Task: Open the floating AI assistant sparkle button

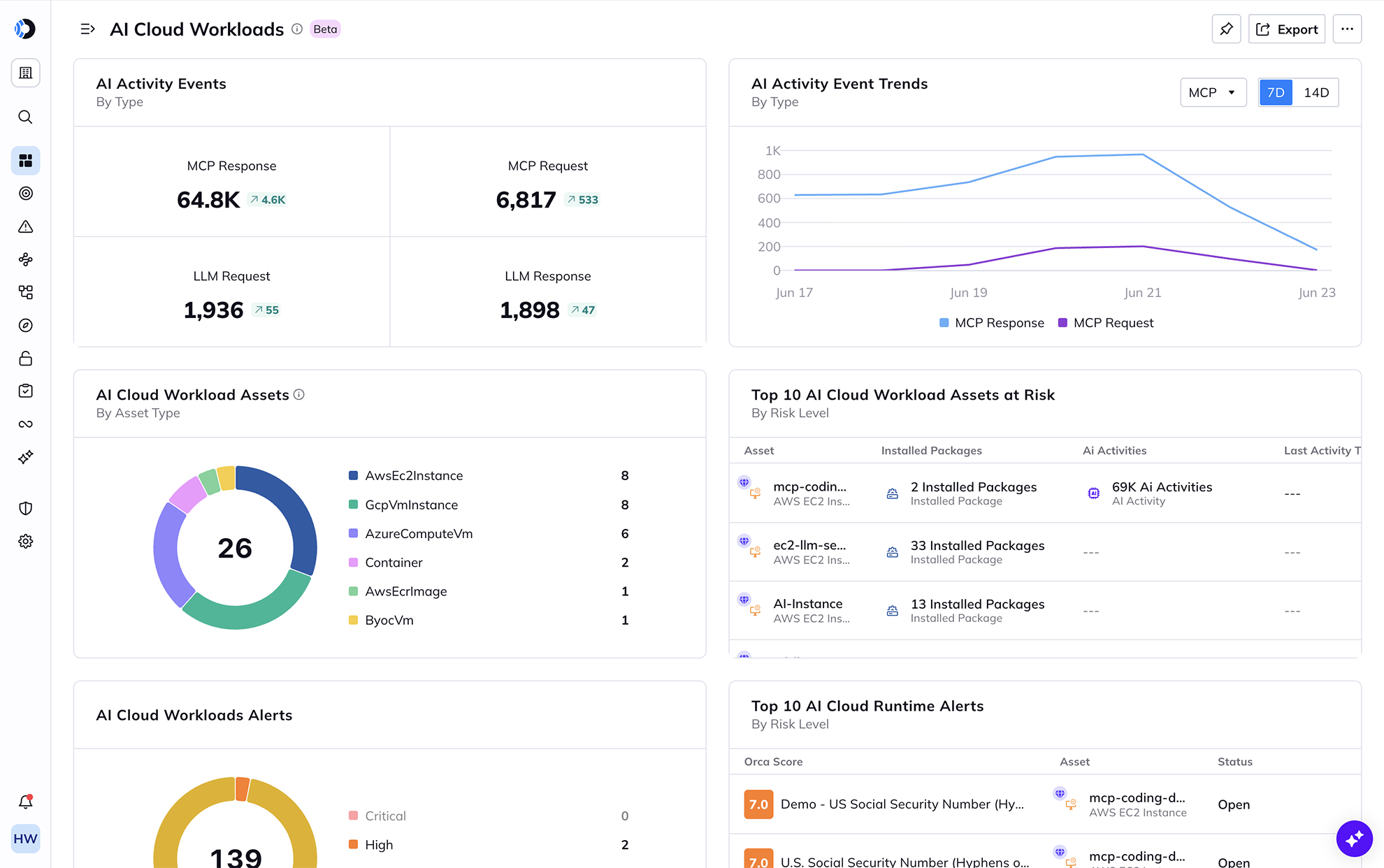Action: (x=1354, y=838)
